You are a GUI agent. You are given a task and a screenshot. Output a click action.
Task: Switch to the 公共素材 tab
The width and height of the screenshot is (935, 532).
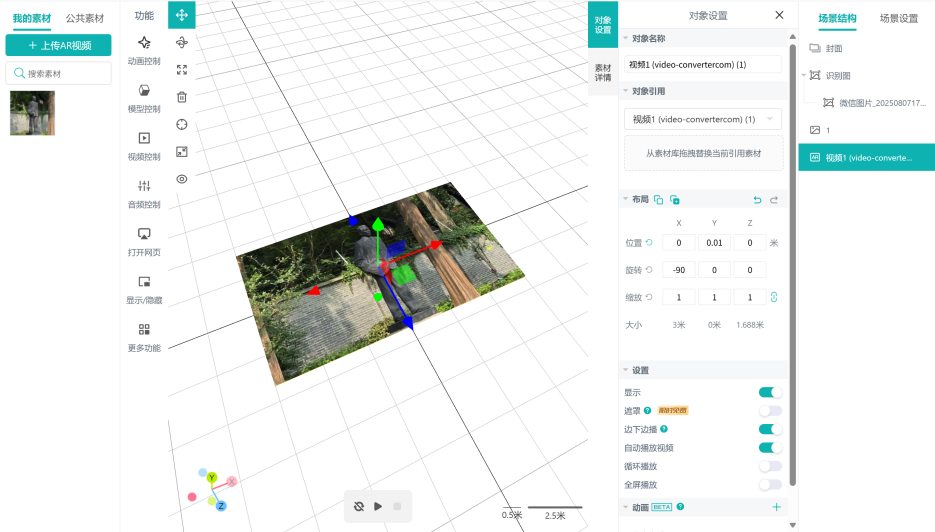coord(85,18)
